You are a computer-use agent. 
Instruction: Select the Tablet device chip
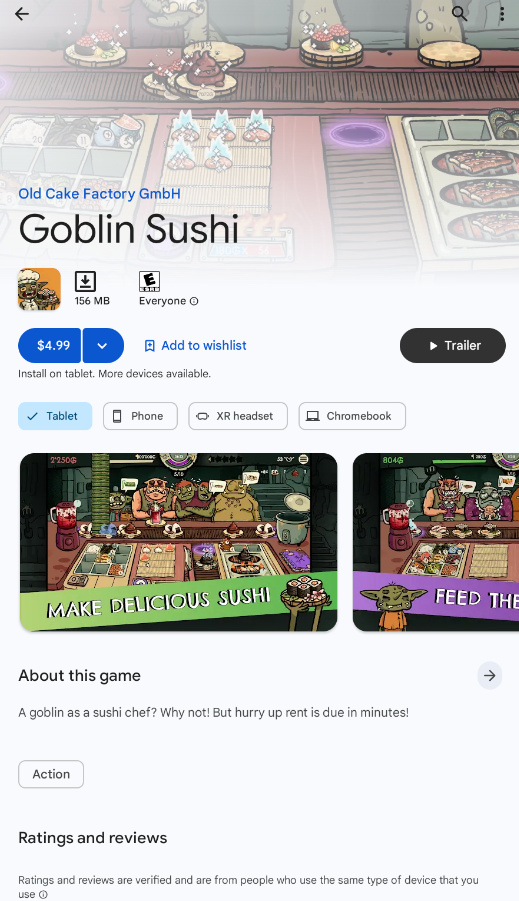tap(55, 416)
